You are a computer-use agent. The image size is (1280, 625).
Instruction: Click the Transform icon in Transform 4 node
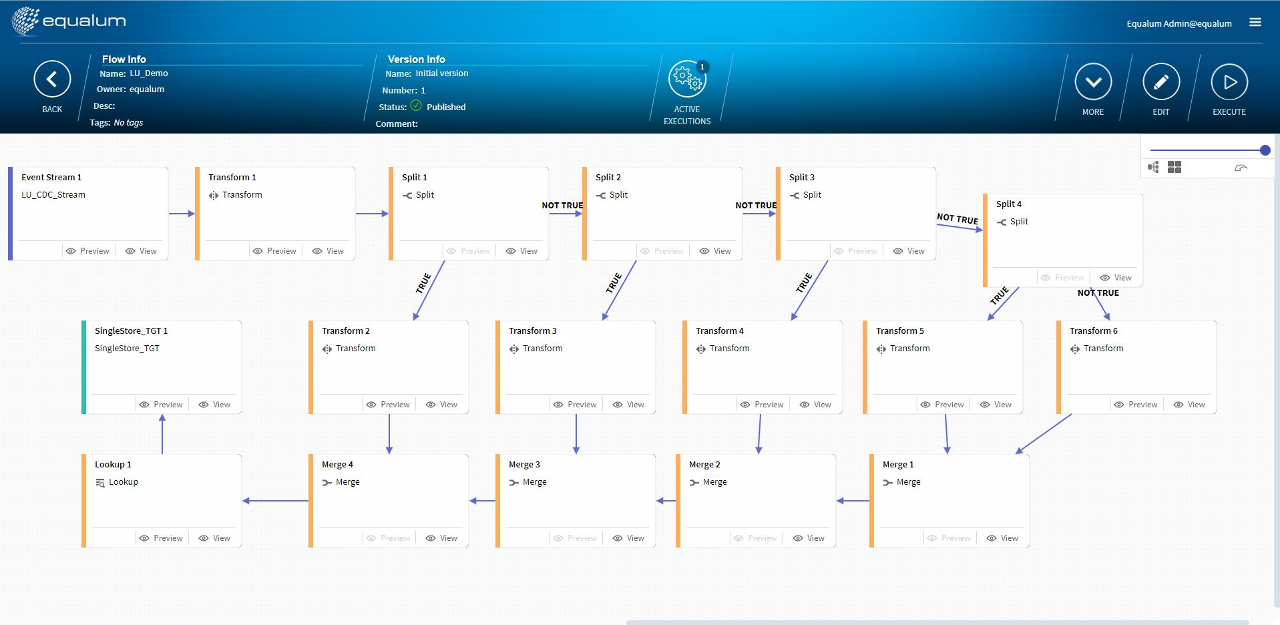coord(701,348)
